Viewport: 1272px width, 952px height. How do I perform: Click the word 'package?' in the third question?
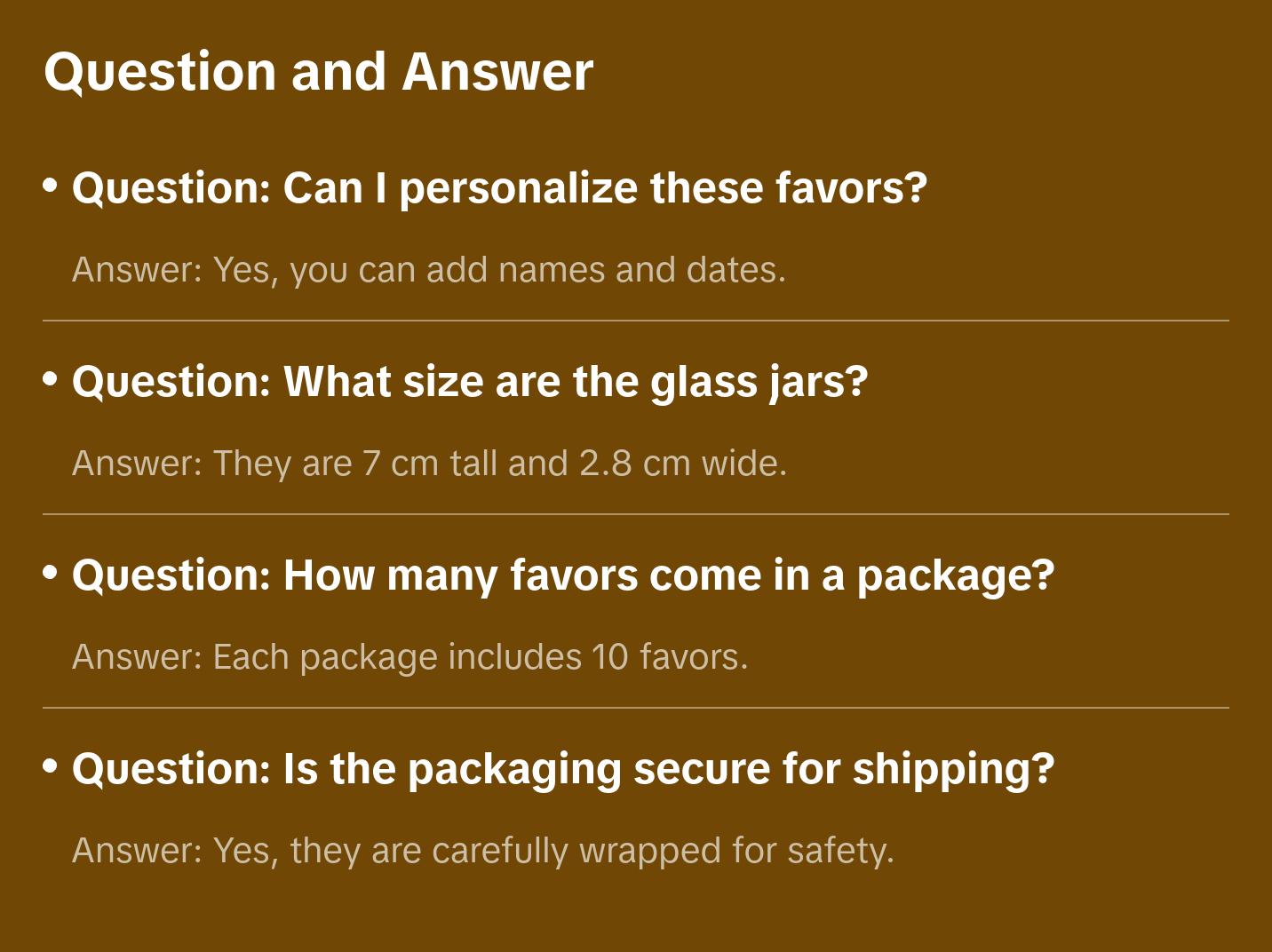coord(955,575)
